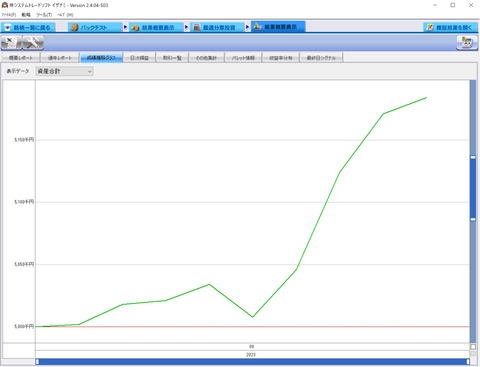Select the 成績推移グラフ tab
The width and height of the screenshot is (480, 367).
click(x=101, y=57)
